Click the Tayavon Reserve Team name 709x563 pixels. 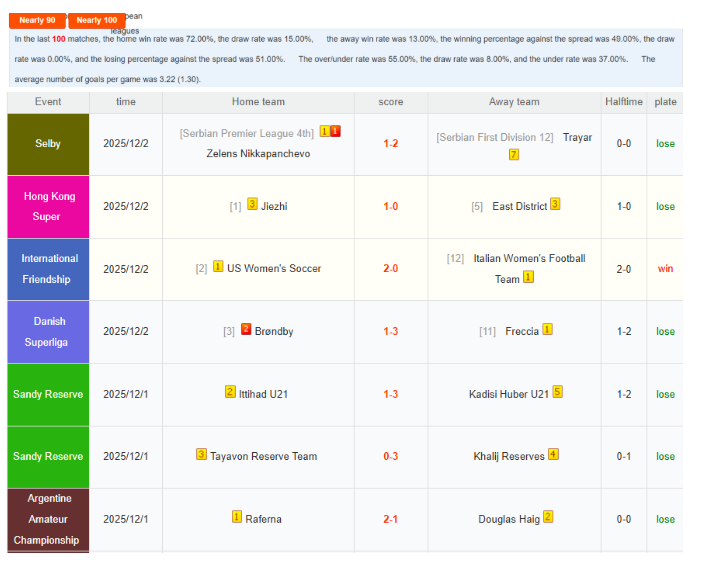(264, 456)
